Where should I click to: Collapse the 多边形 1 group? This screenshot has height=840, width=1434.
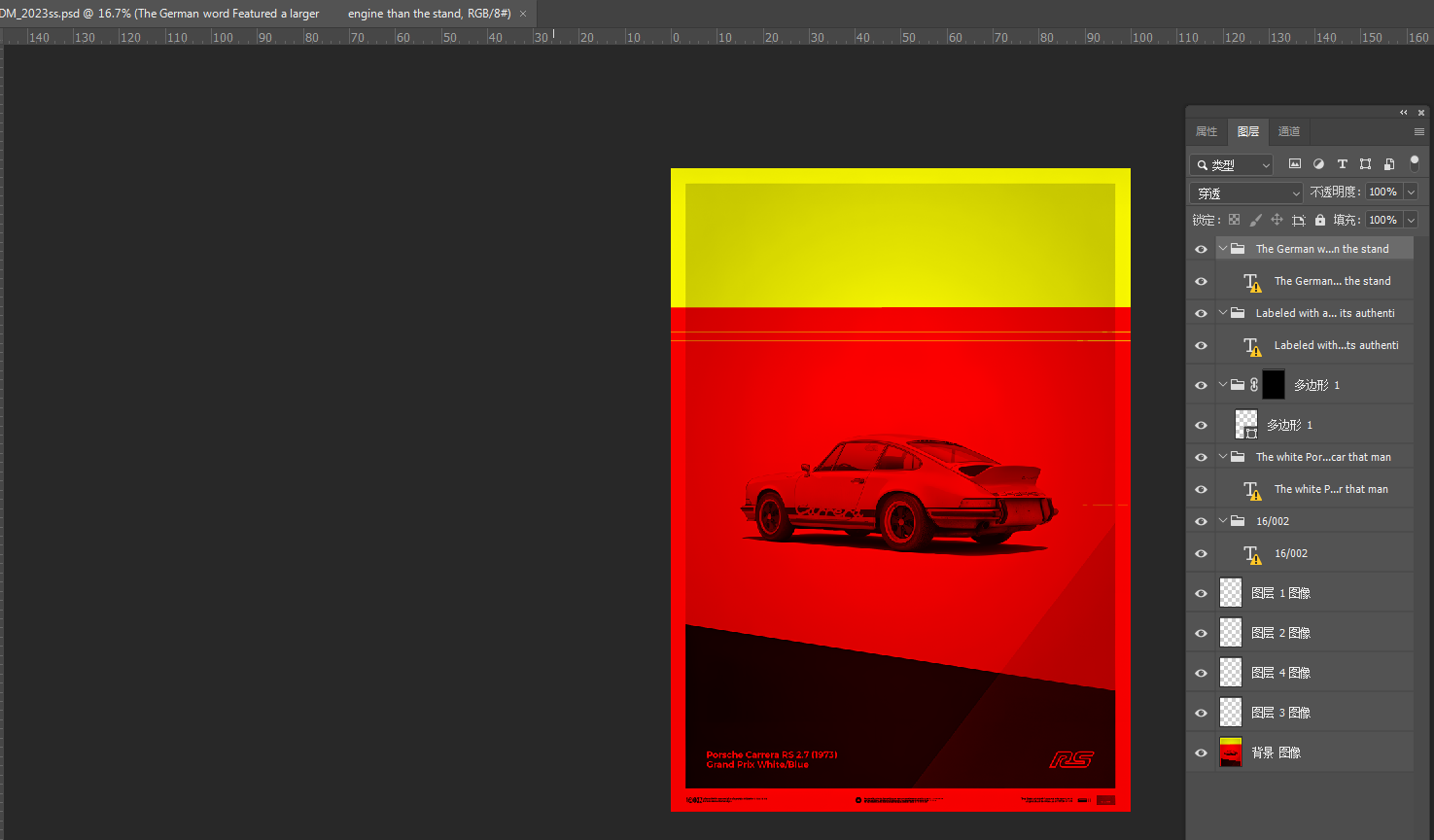coord(1223,385)
